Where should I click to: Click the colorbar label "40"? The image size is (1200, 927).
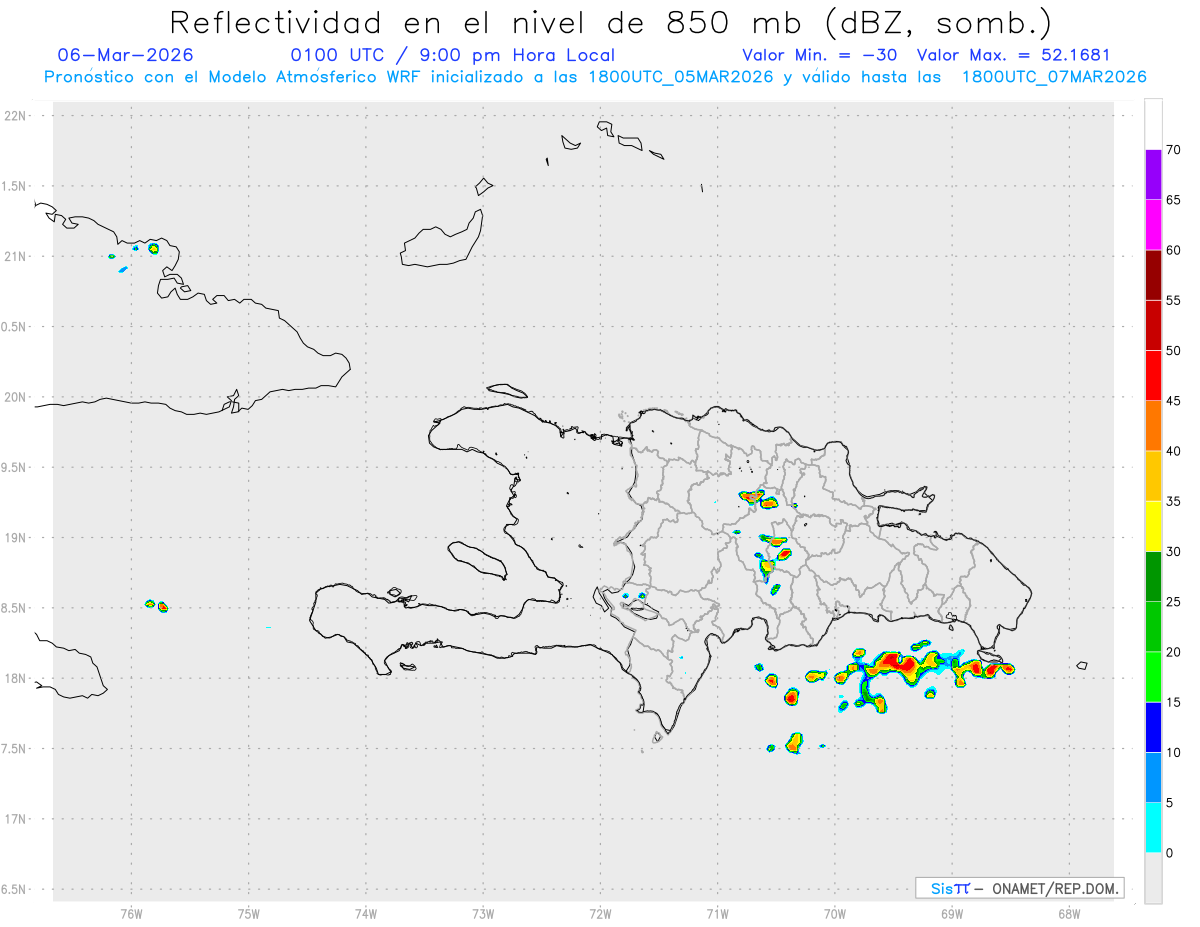(1174, 451)
